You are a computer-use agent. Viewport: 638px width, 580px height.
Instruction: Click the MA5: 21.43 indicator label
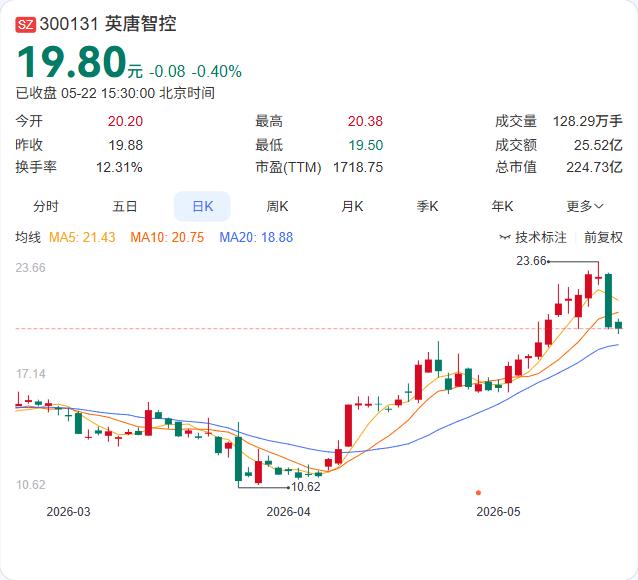(82, 237)
